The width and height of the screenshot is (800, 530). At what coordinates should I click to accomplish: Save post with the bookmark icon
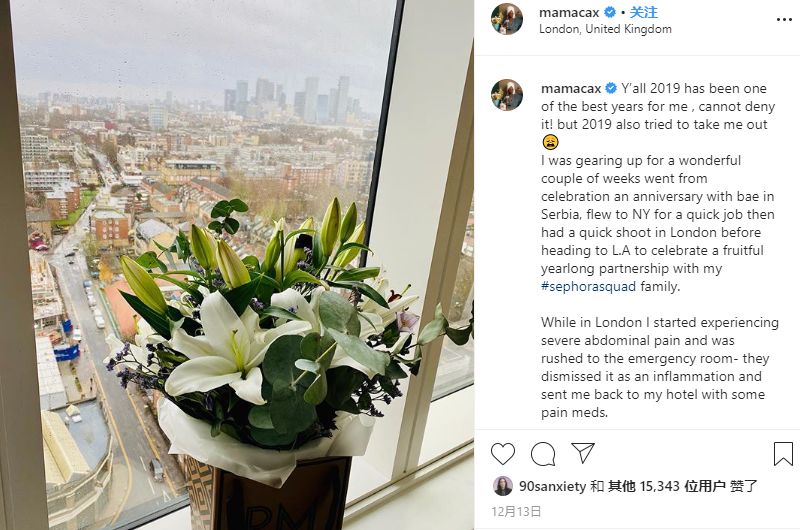pos(783,453)
